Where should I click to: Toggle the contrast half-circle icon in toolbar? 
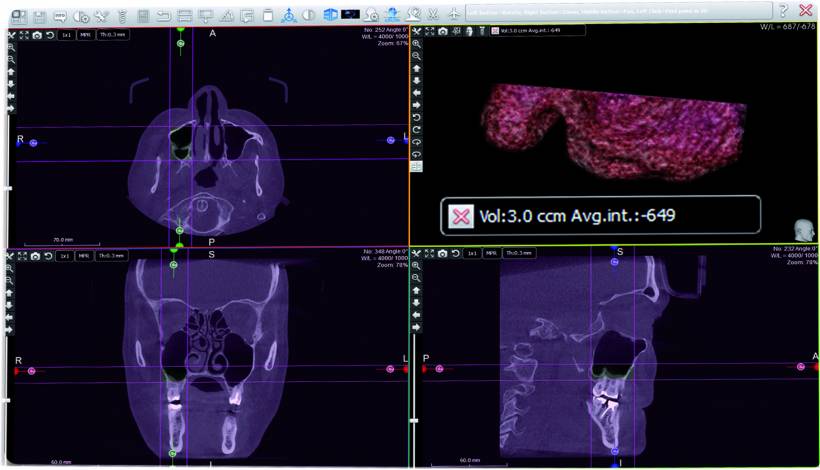click(309, 16)
